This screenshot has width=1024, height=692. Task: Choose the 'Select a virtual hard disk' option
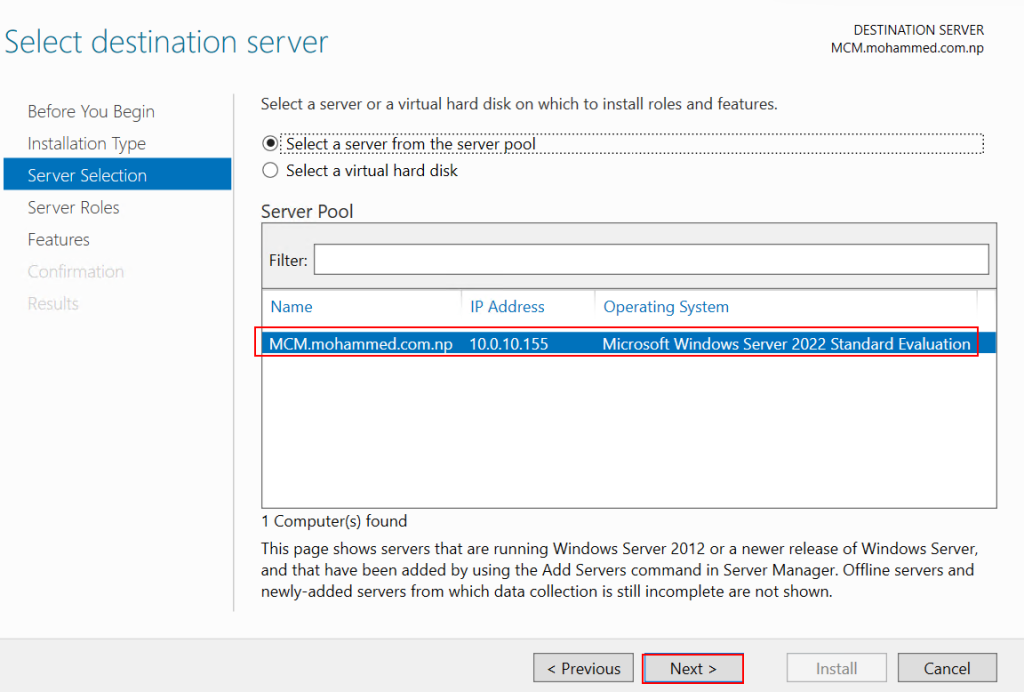click(270, 171)
